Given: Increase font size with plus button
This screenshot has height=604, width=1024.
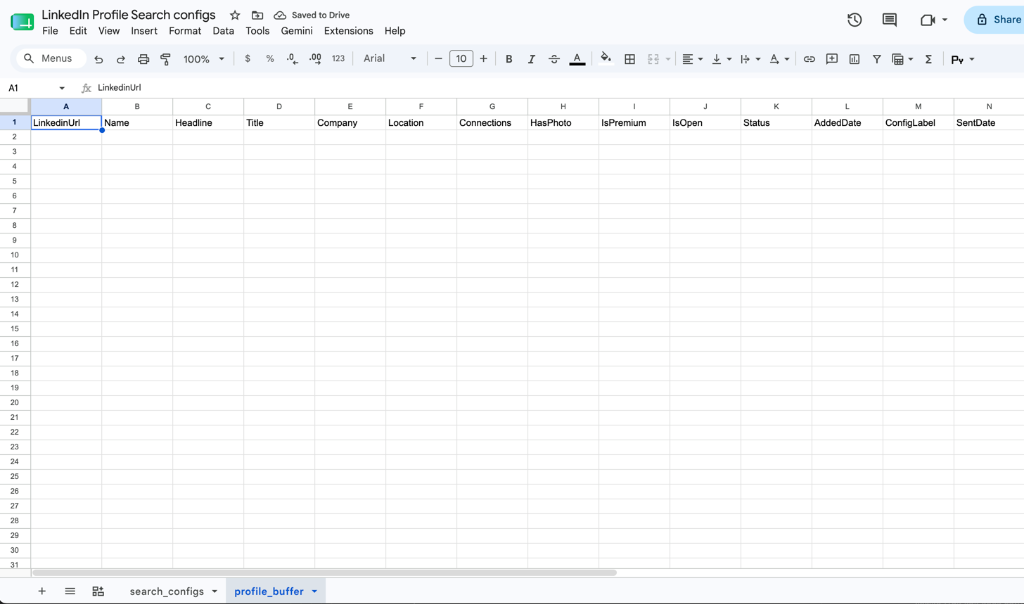Looking at the screenshot, I should [x=483, y=59].
